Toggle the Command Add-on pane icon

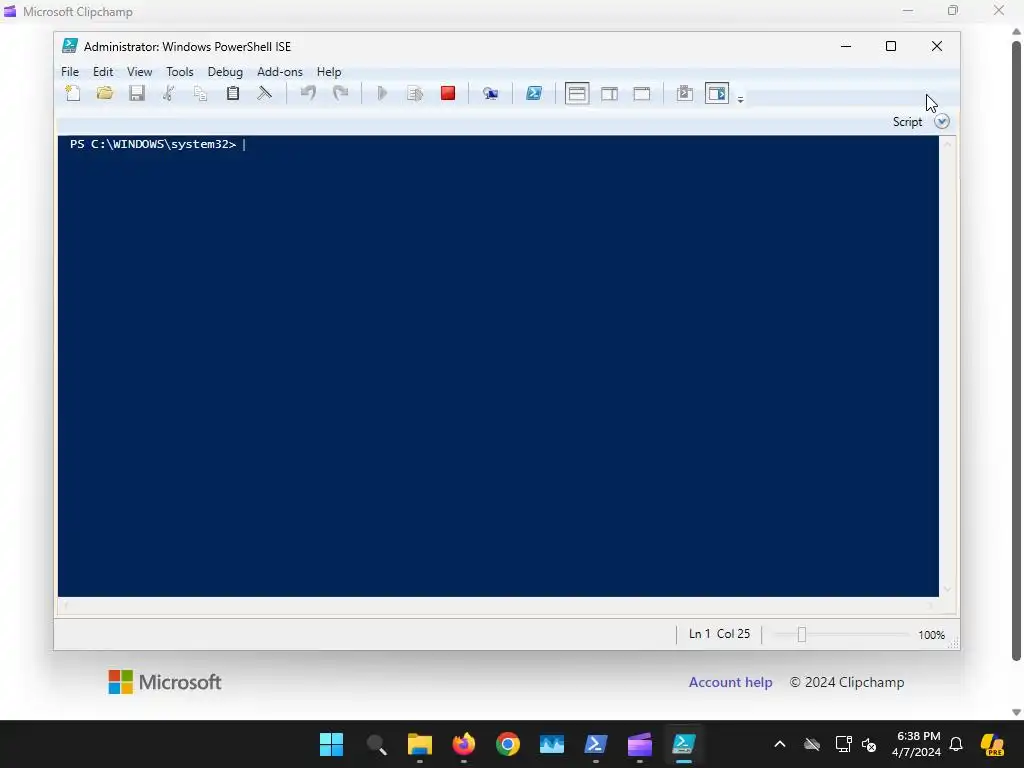[x=717, y=93]
